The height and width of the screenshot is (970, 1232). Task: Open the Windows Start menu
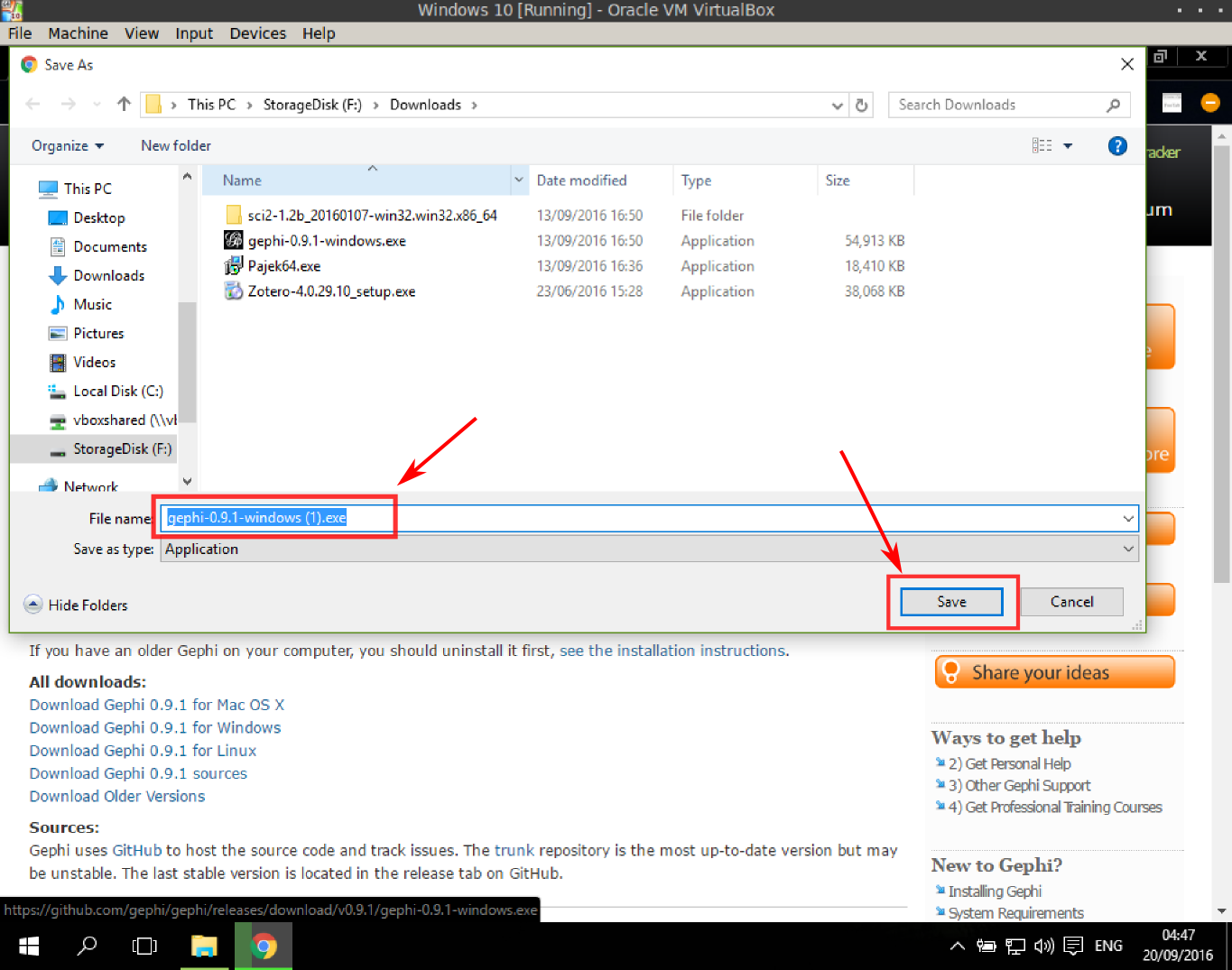[29, 946]
